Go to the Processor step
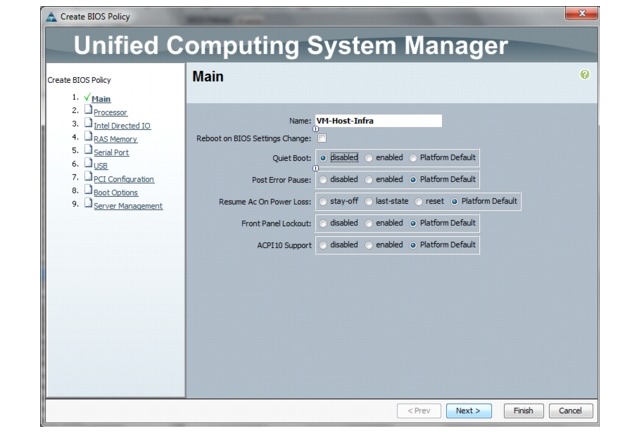 (110, 112)
